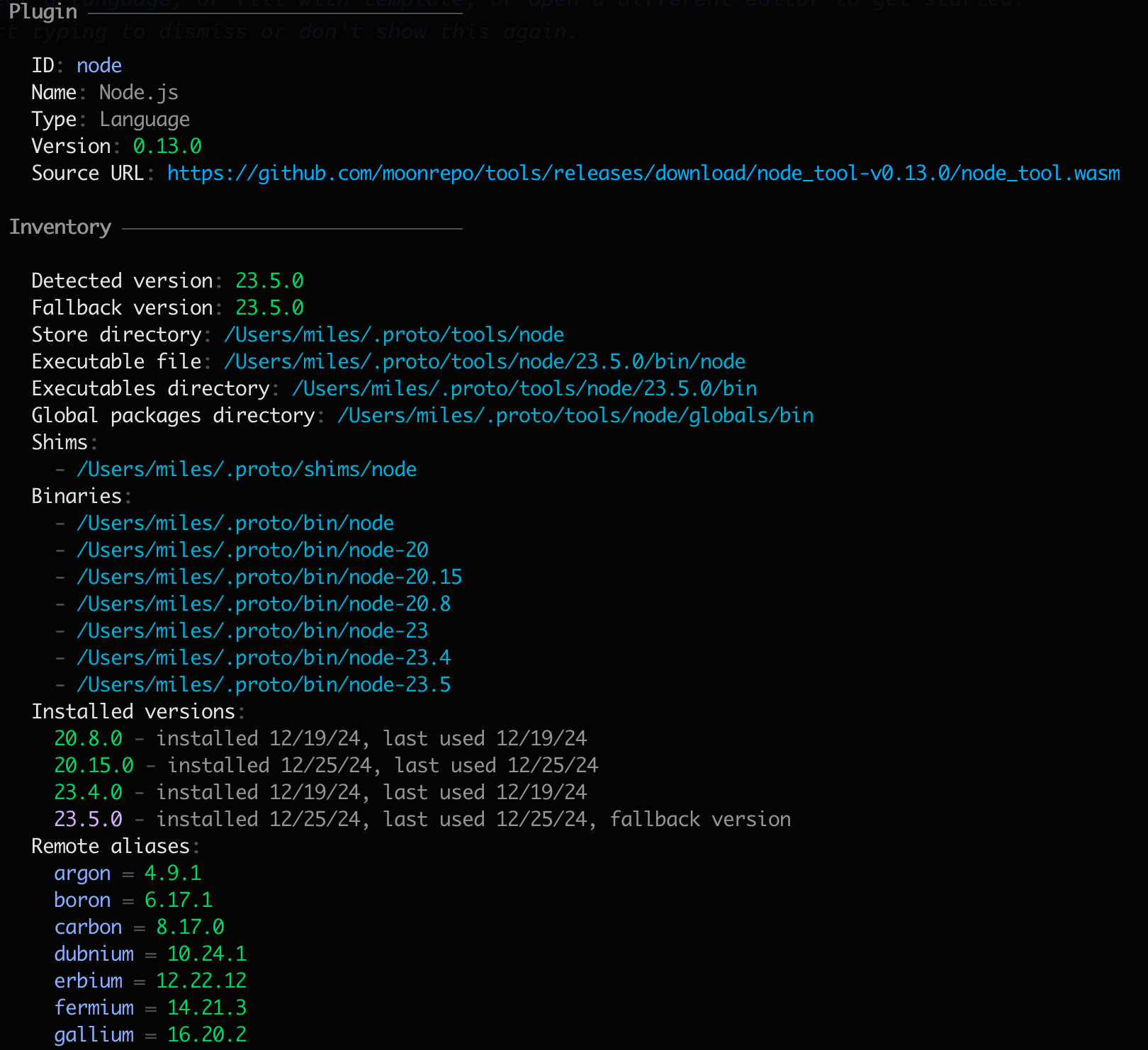
Task: Click the node-20.8 binary path
Action: point(264,604)
